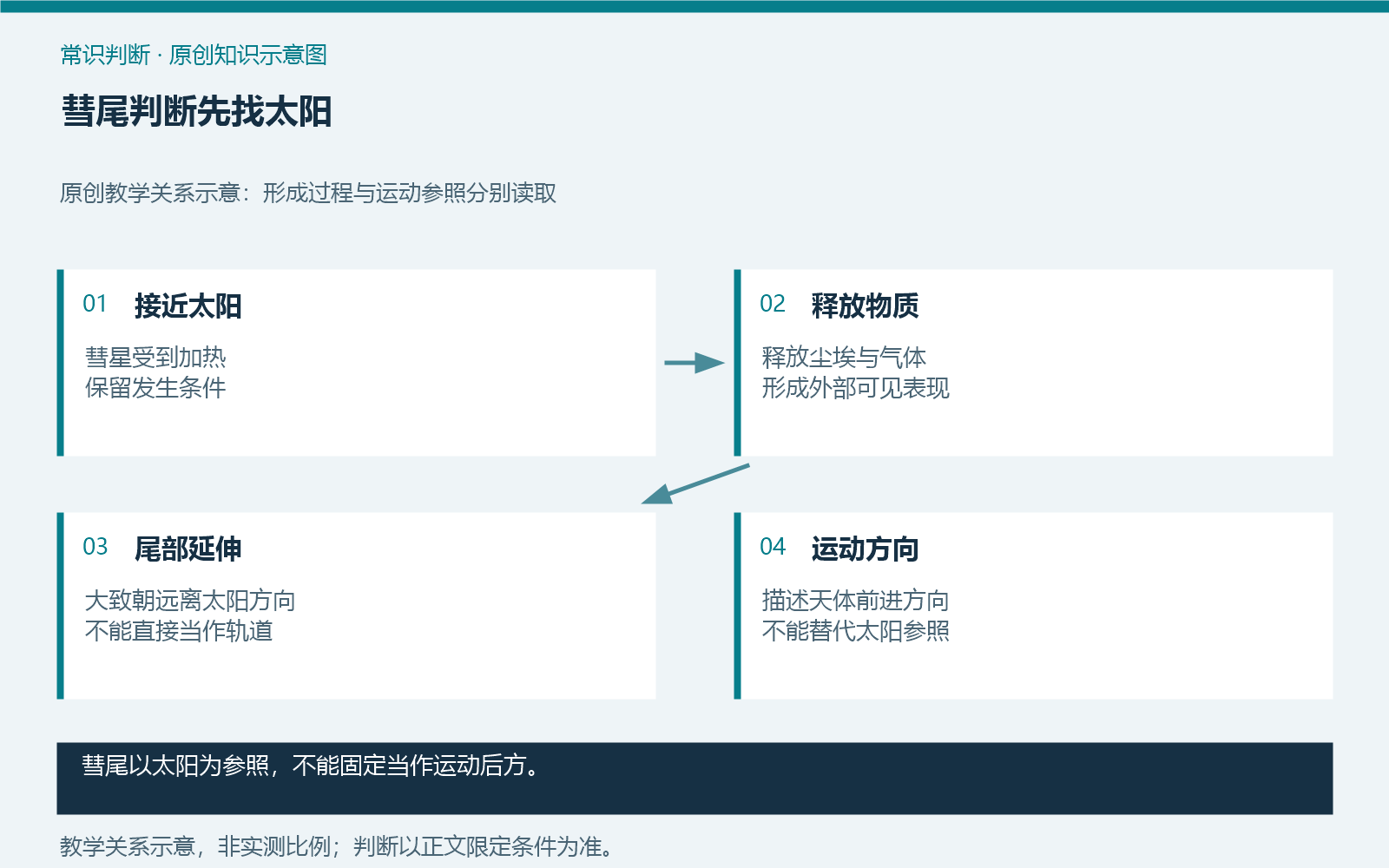
Task: Click card number 02
Action: [772, 304]
